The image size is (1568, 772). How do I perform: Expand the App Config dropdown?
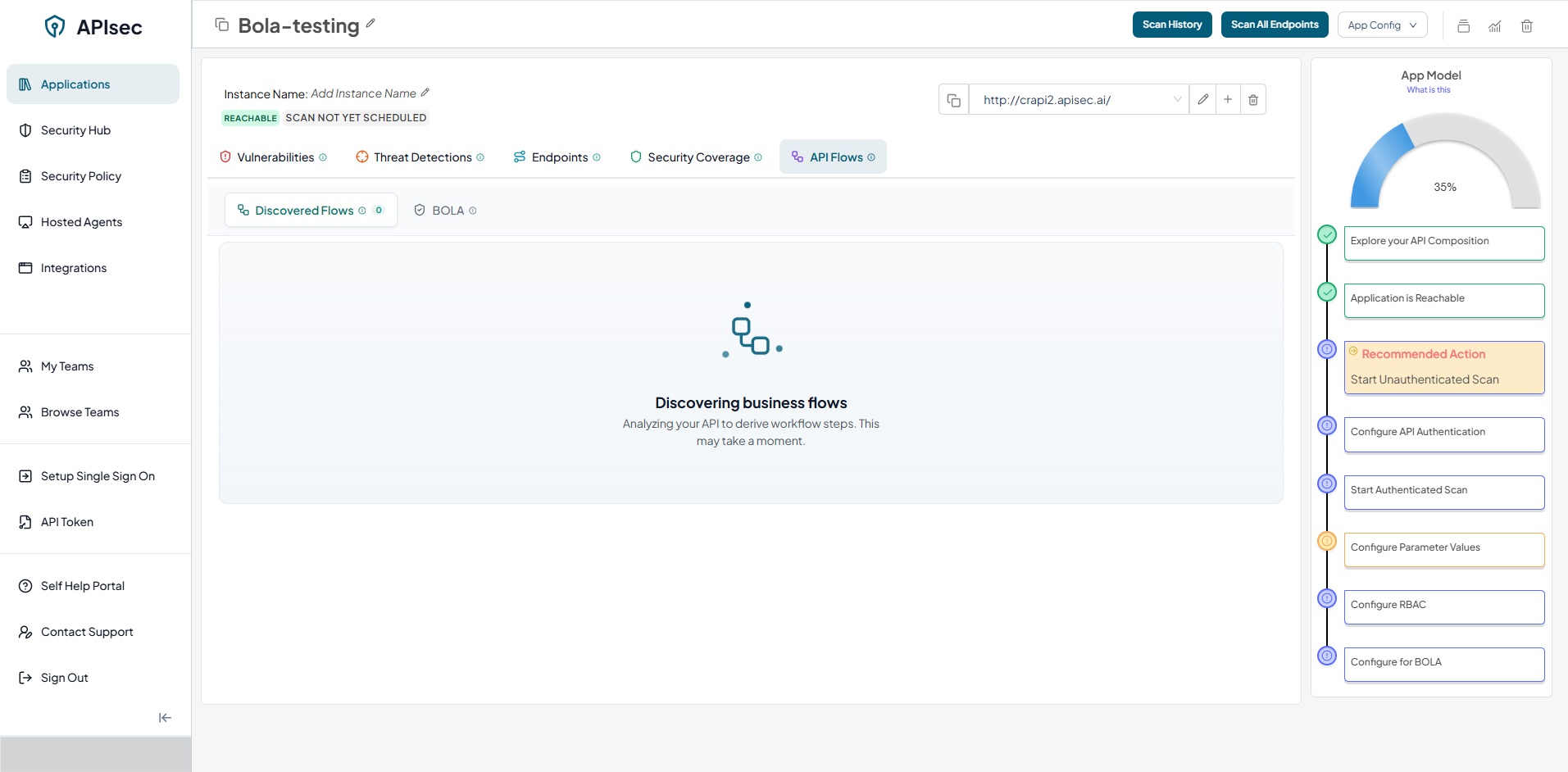(x=1382, y=25)
